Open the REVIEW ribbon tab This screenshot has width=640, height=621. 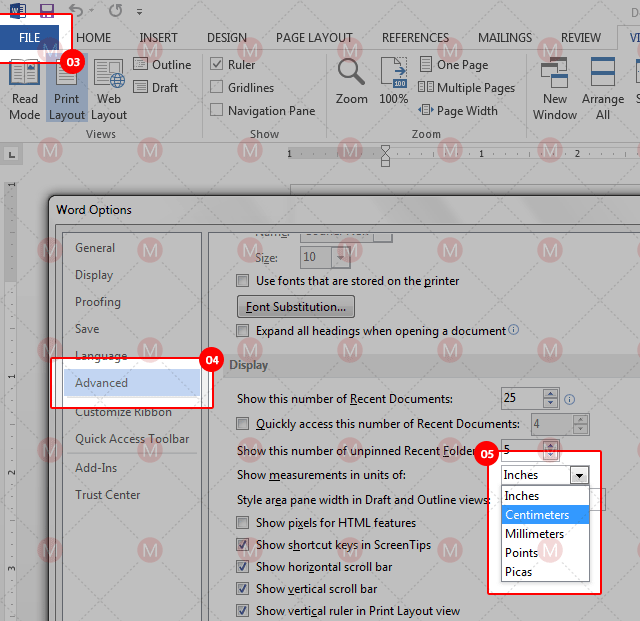click(581, 38)
